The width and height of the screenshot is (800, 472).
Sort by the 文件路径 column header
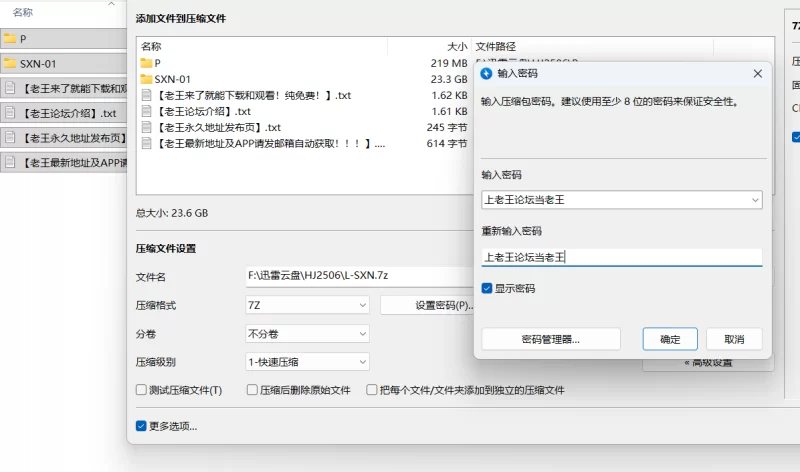point(496,46)
